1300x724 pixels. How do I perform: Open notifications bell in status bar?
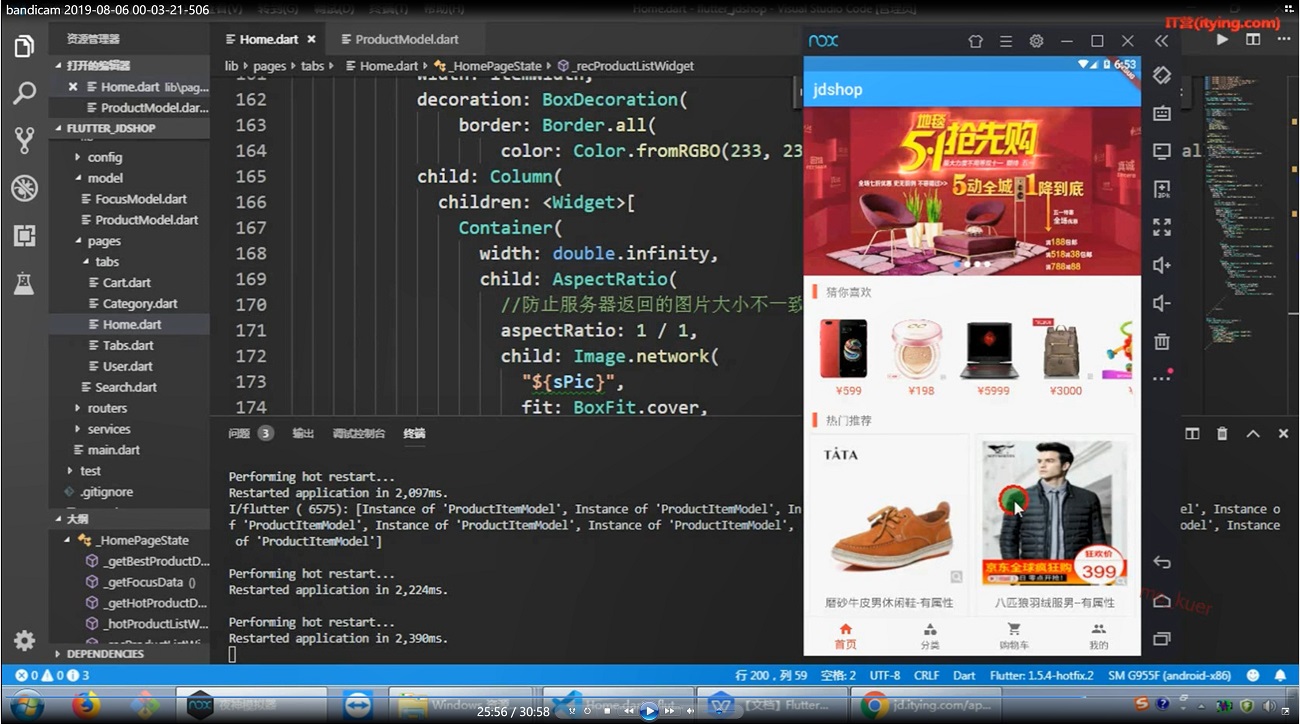1280,676
